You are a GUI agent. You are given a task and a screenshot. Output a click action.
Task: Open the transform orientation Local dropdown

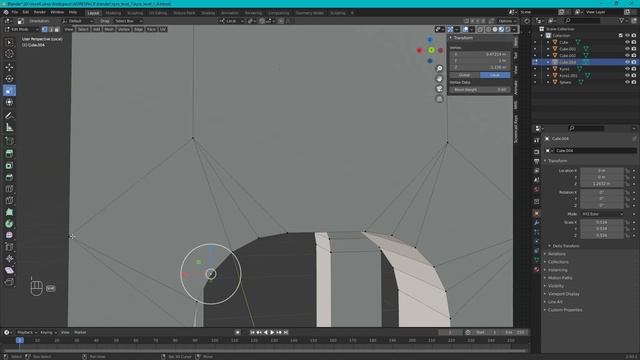tap(231, 21)
